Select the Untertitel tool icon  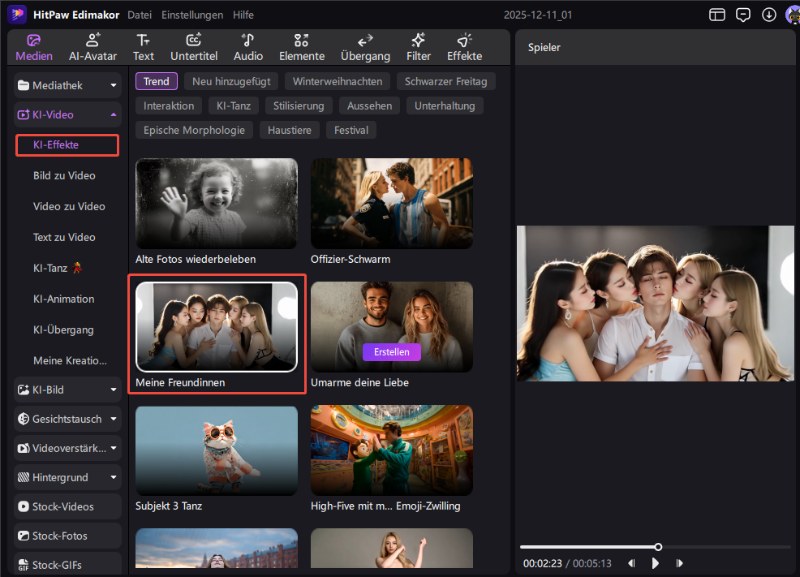click(x=193, y=47)
